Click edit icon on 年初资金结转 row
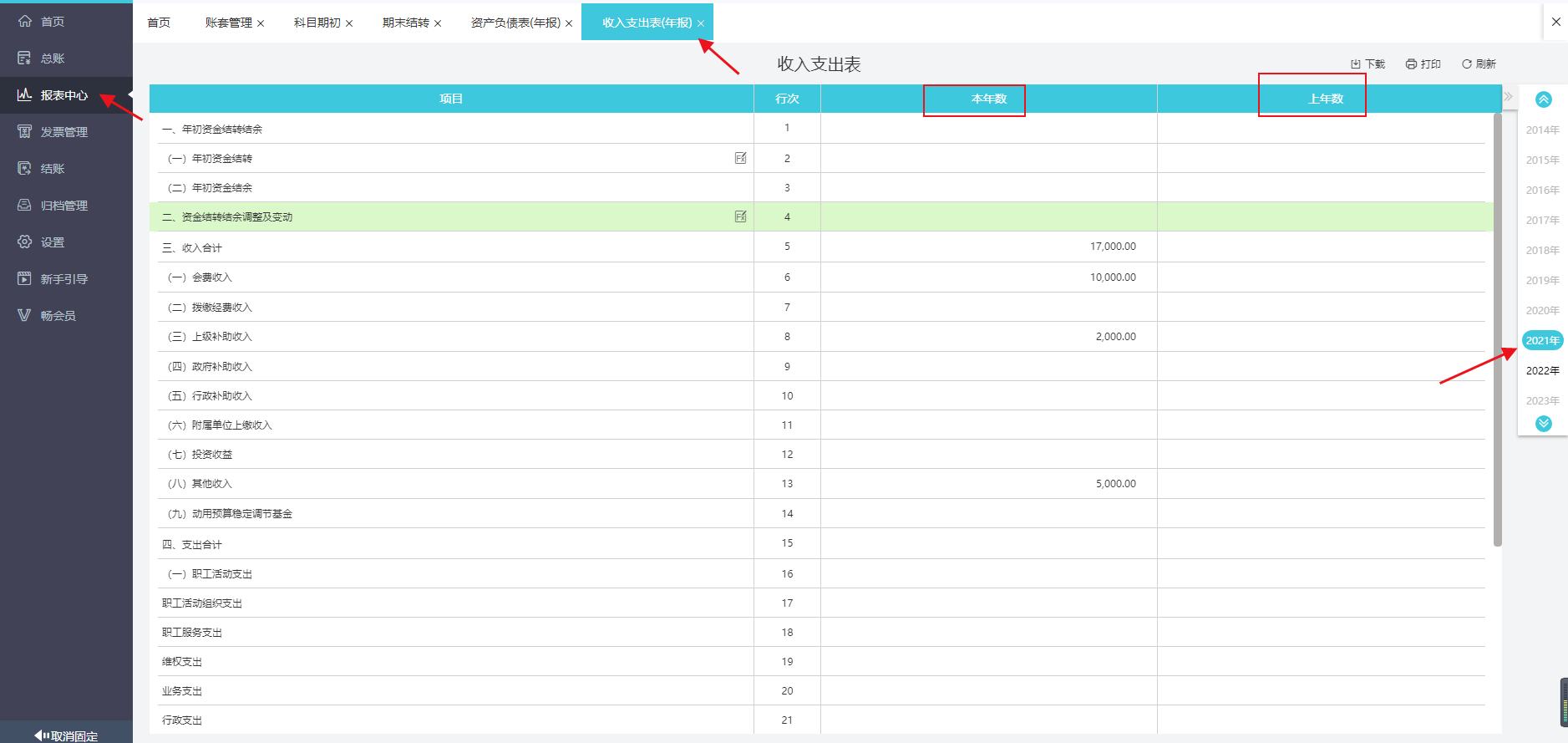1568x743 pixels. (x=740, y=158)
